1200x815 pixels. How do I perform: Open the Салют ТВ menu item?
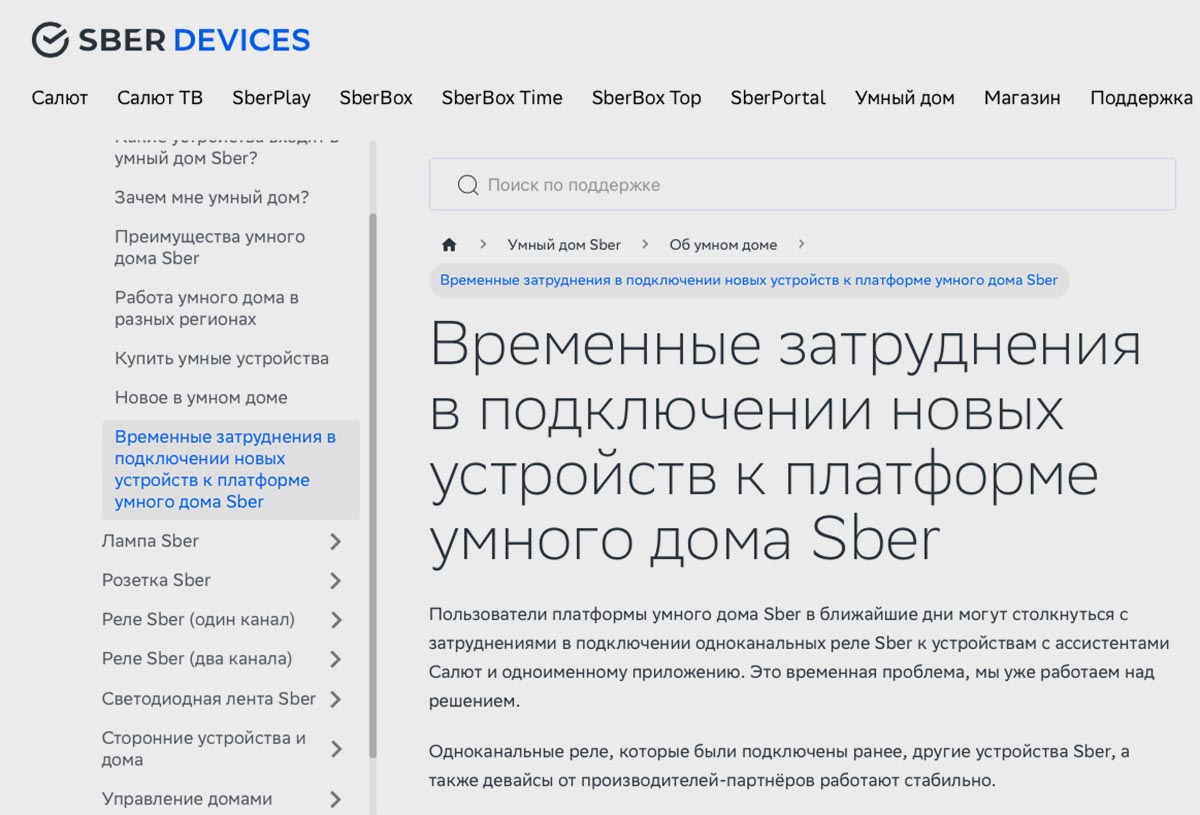pos(160,98)
